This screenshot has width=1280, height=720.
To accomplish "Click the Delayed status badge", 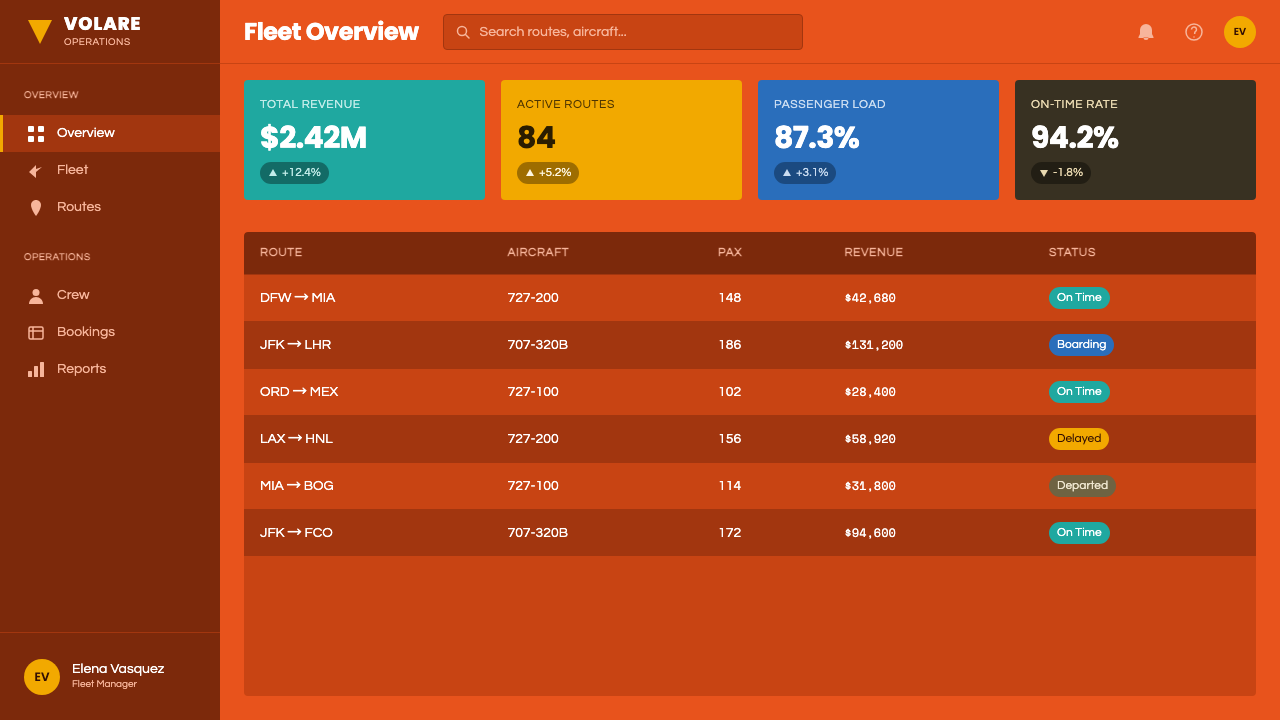I will click(x=1079, y=439).
